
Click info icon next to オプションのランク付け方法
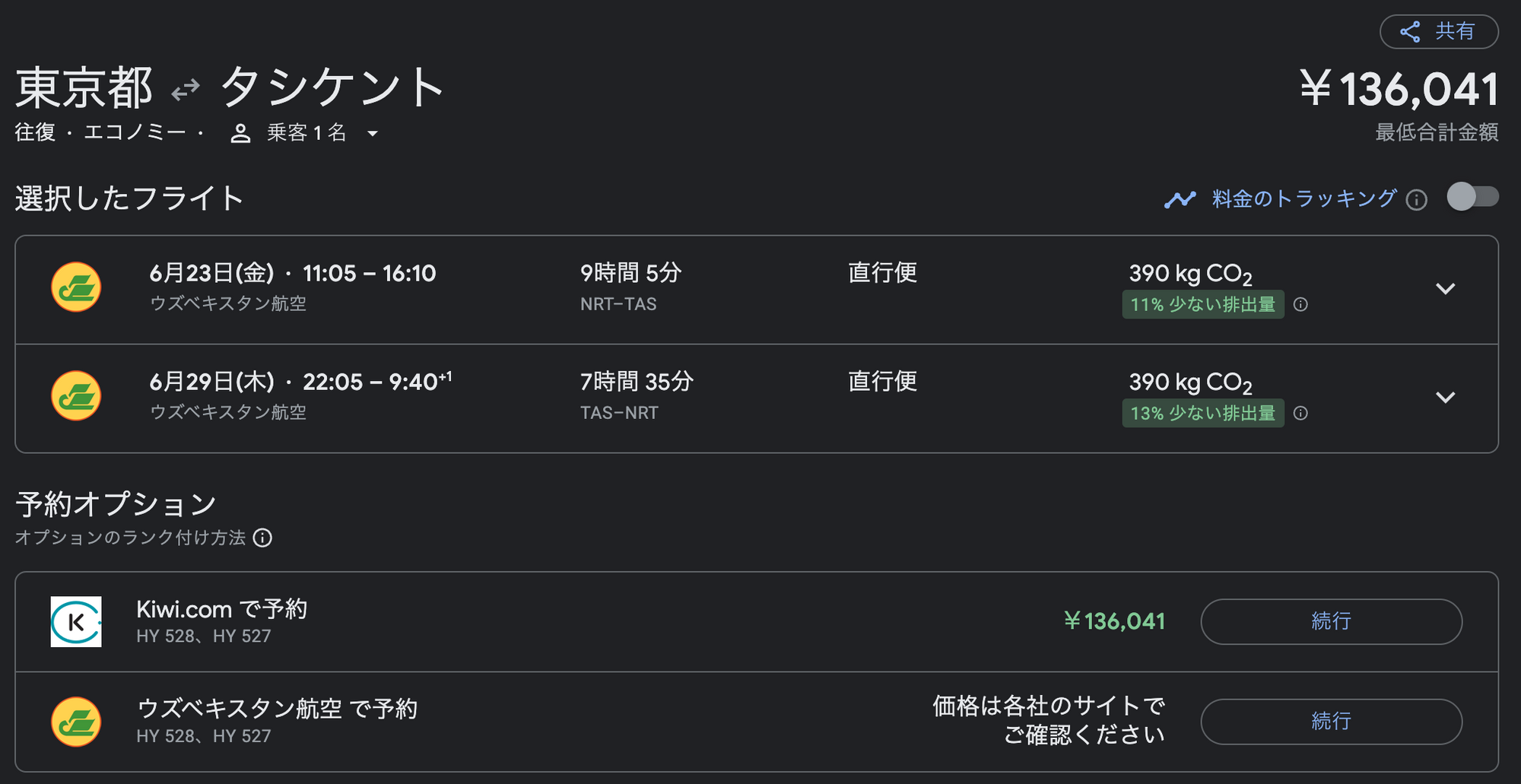pos(262,538)
